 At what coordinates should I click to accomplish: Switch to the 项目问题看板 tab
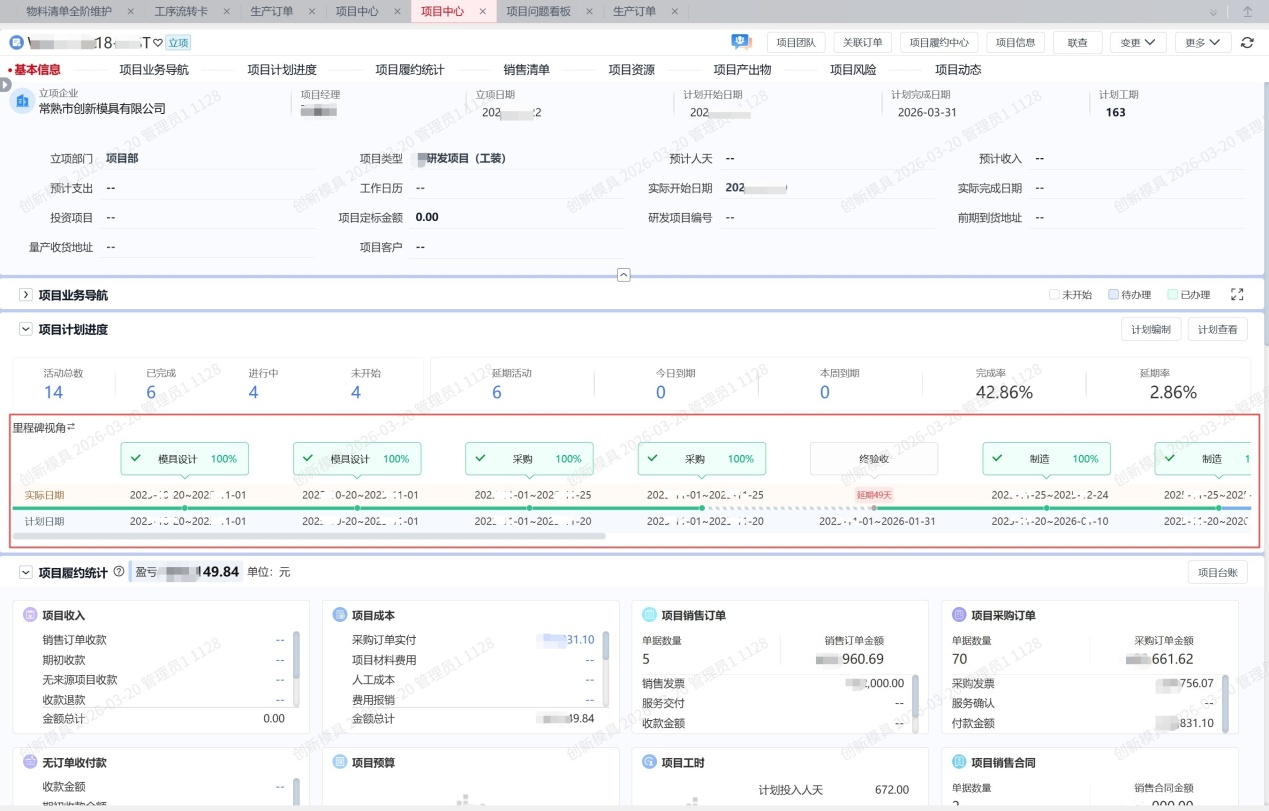[x=538, y=12]
